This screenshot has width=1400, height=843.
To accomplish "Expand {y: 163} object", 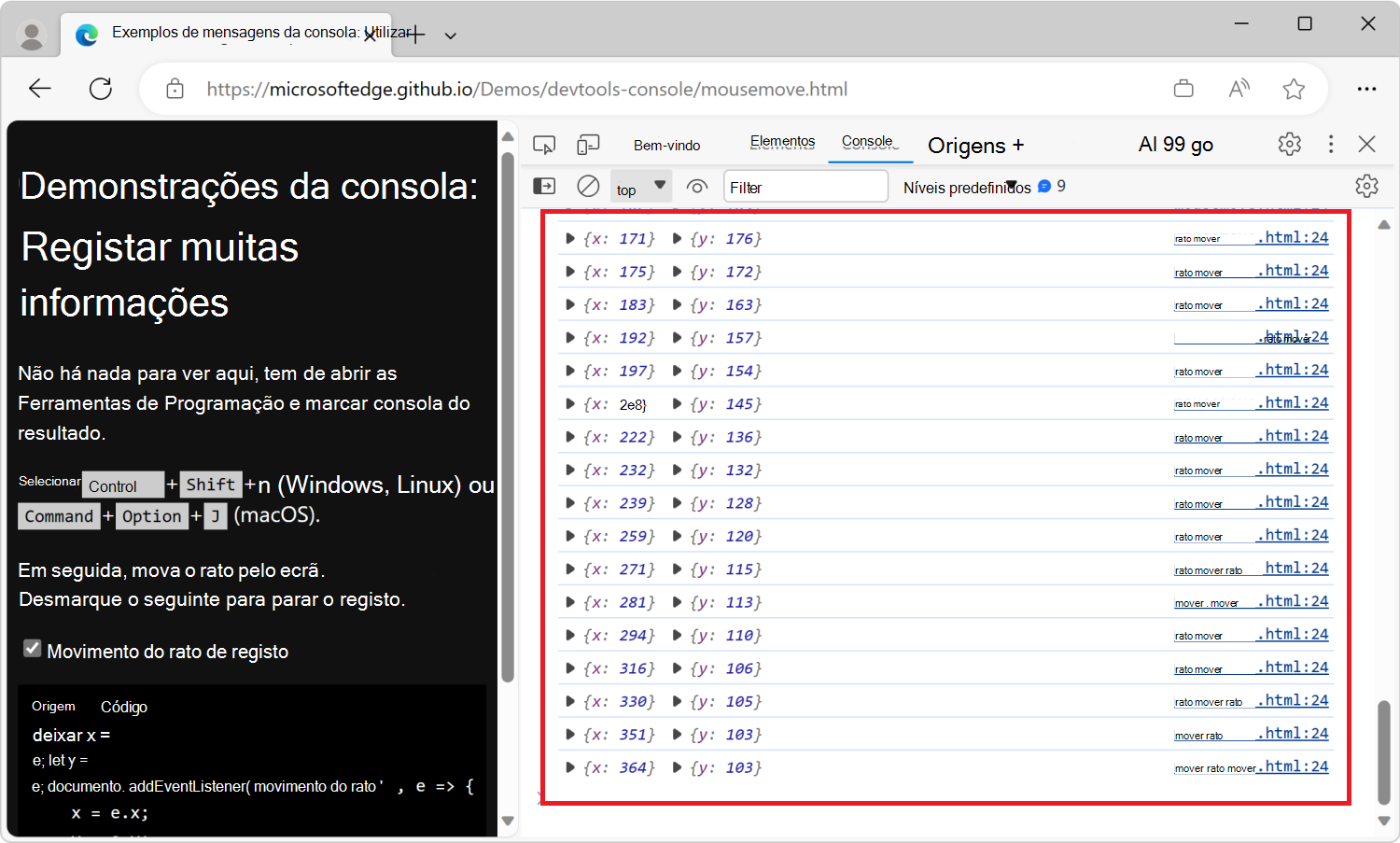I will coord(678,305).
